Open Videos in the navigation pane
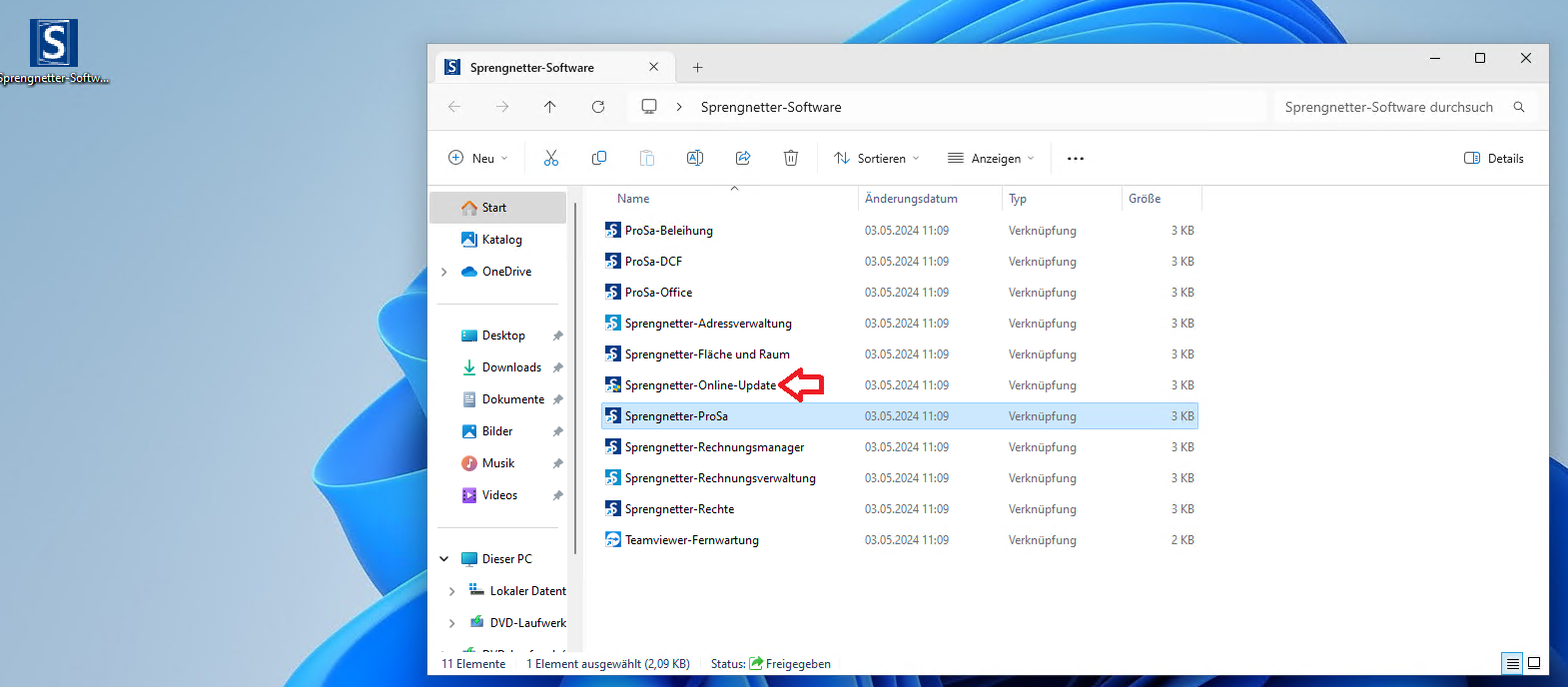Image resolution: width=1568 pixels, height=687 pixels. pos(497,495)
